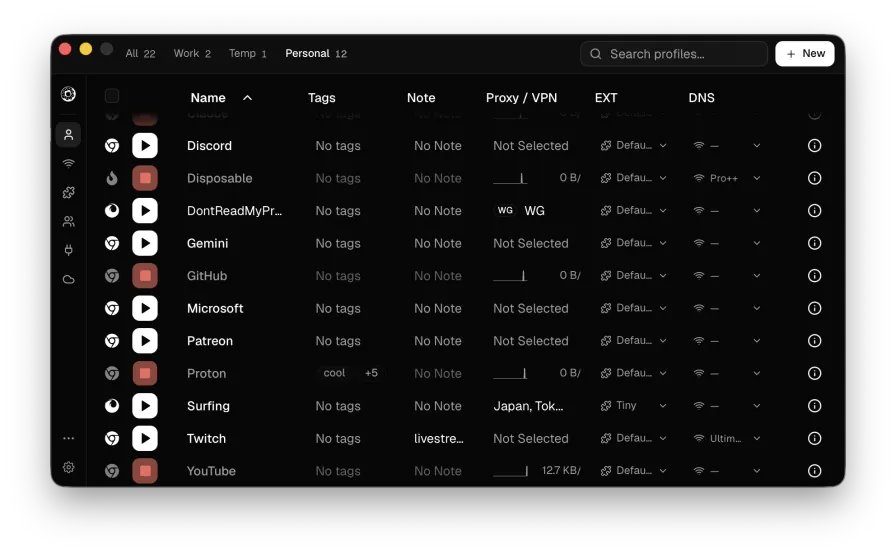This screenshot has height=554, width=896.
Task: Click 'Japan, Tok…' proxy on Surfing row
Action: click(529, 406)
